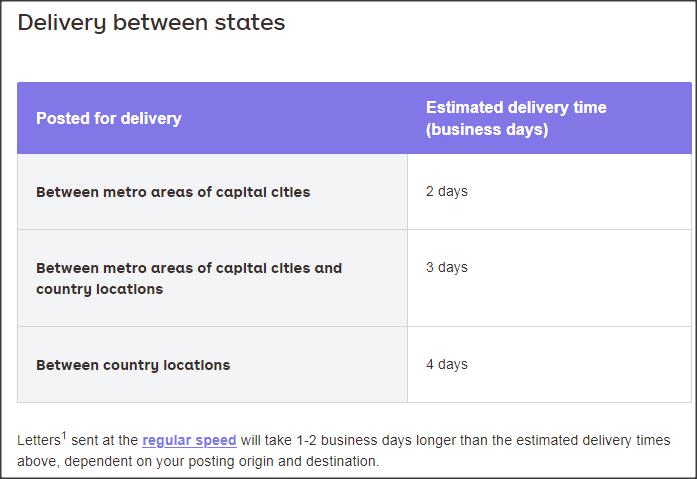Viewport: 697px width, 479px height.
Task: Click the Delivery between states heading
Action: point(151,23)
